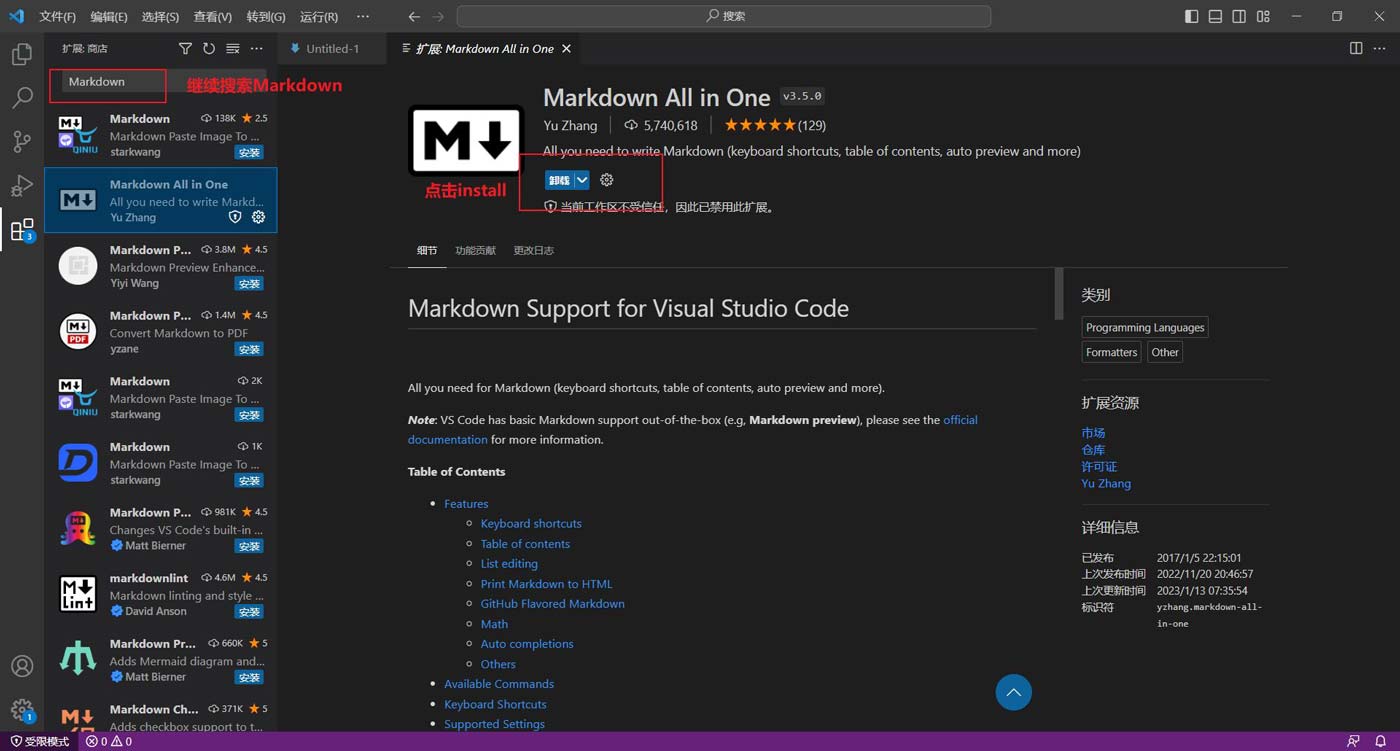Open the Search view in activity bar
The height and width of the screenshot is (751, 1400).
[x=22, y=98]
